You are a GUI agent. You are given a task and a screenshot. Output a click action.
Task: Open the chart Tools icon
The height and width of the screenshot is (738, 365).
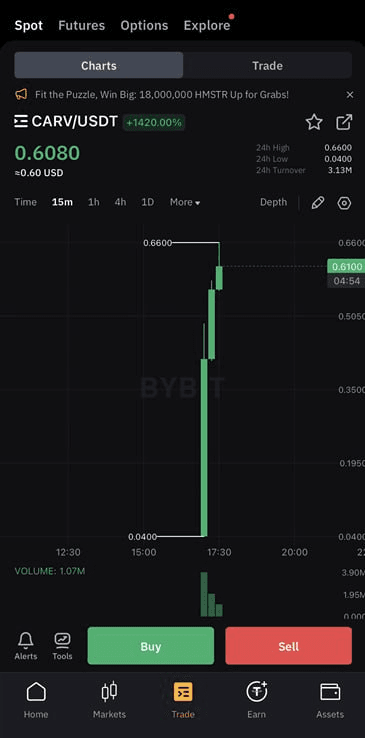[62, 640]
